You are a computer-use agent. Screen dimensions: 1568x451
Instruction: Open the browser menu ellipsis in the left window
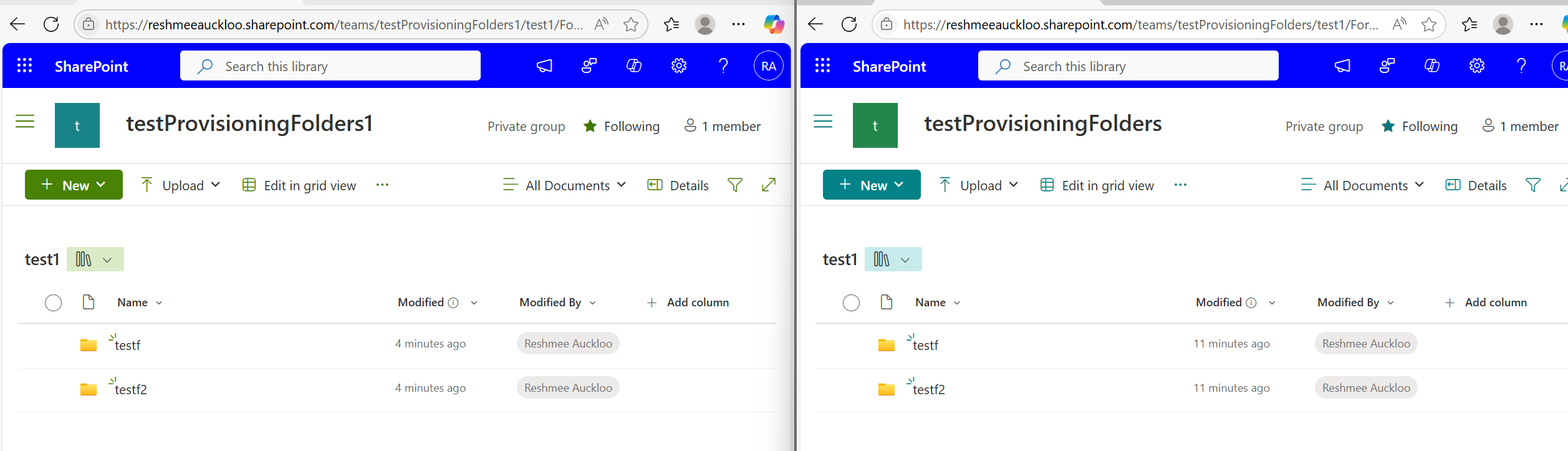pos(738,24)
